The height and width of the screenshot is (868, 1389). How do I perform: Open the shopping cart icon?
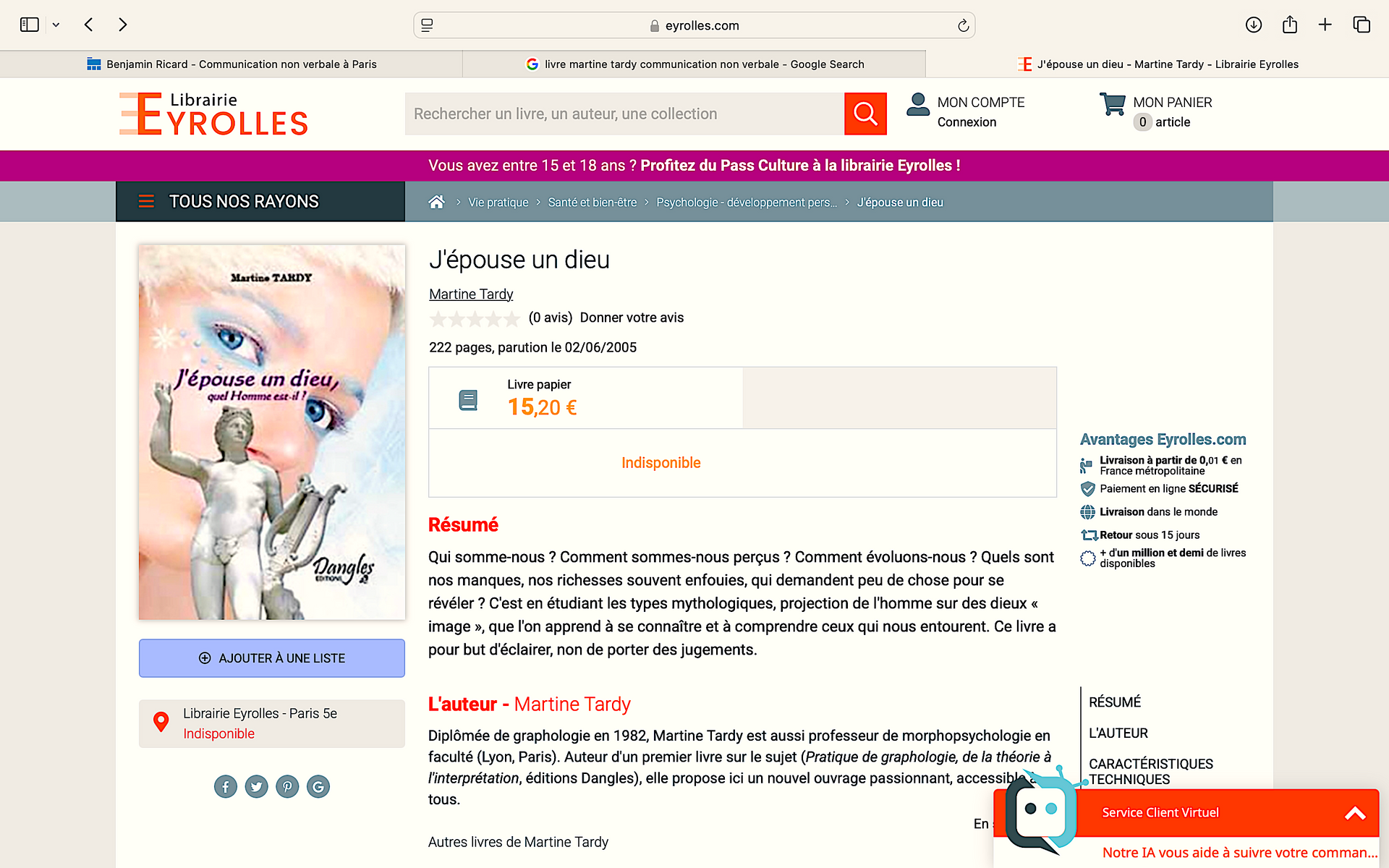(1113, 104)
